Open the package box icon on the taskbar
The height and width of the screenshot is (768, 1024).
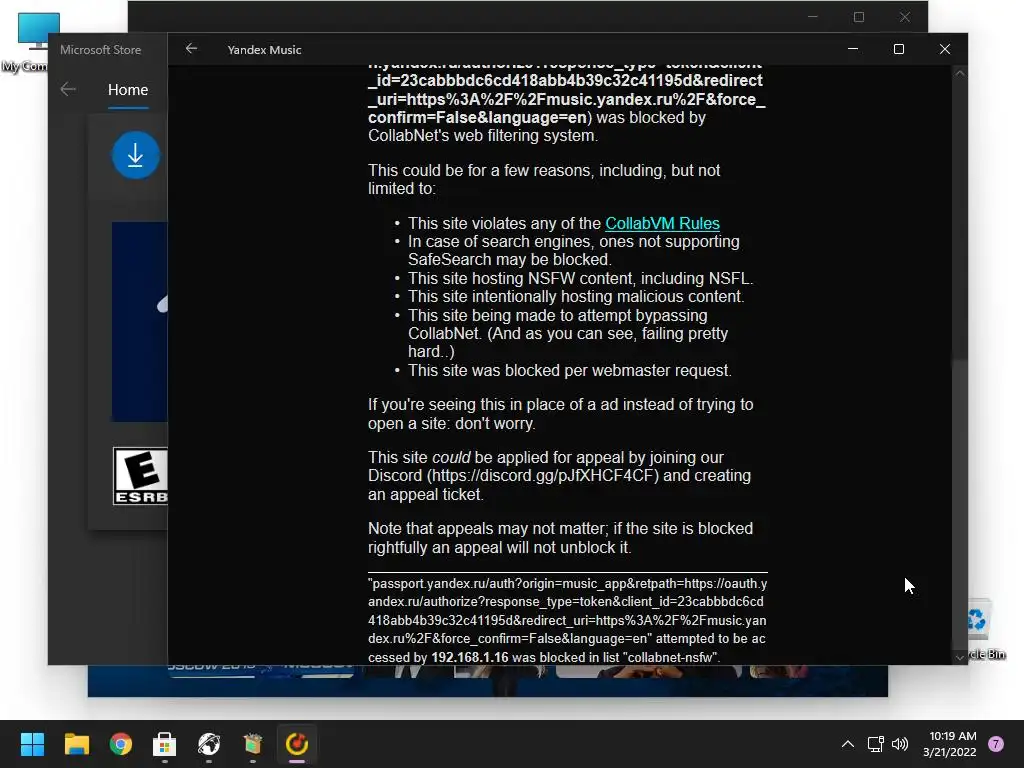(x=253, y=744)
